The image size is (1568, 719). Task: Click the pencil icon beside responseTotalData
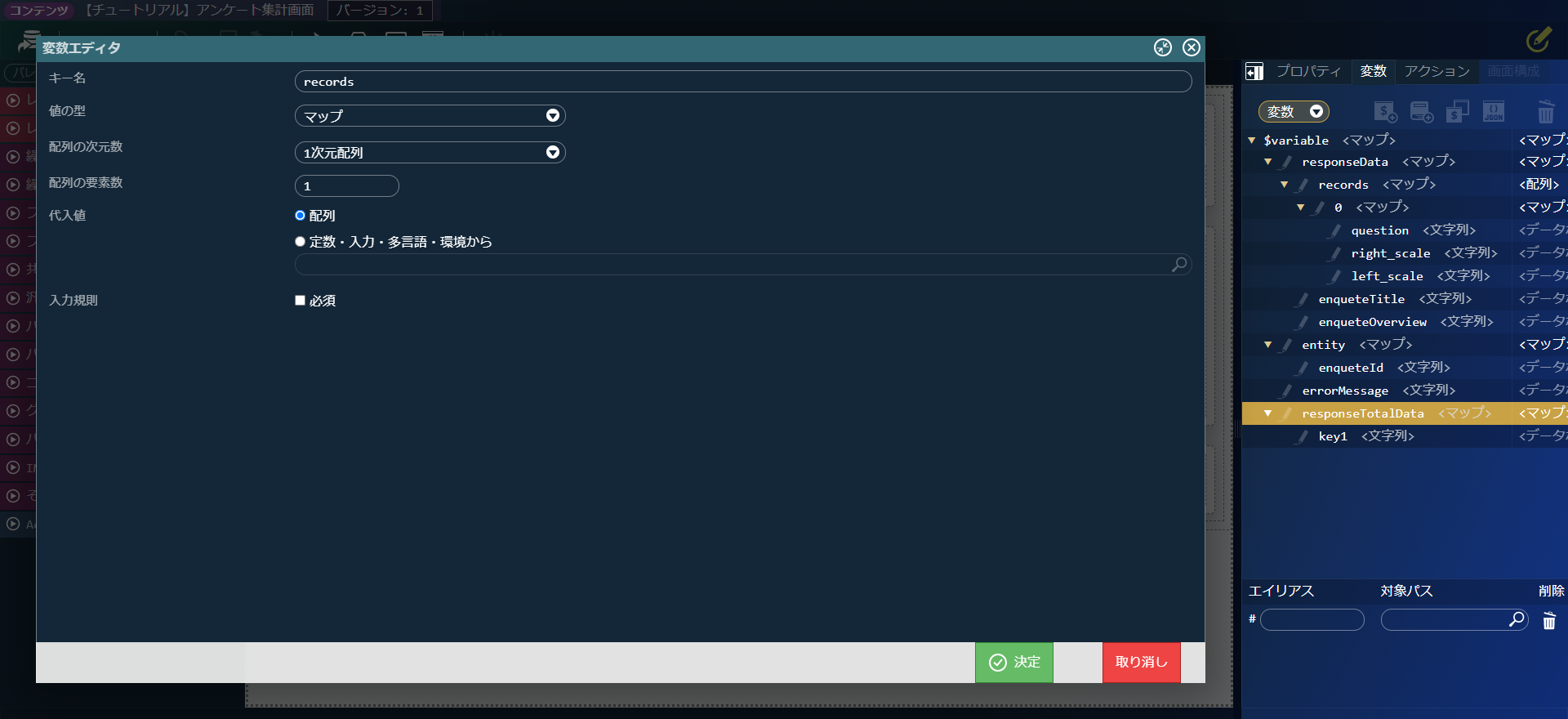(1287, 413)
